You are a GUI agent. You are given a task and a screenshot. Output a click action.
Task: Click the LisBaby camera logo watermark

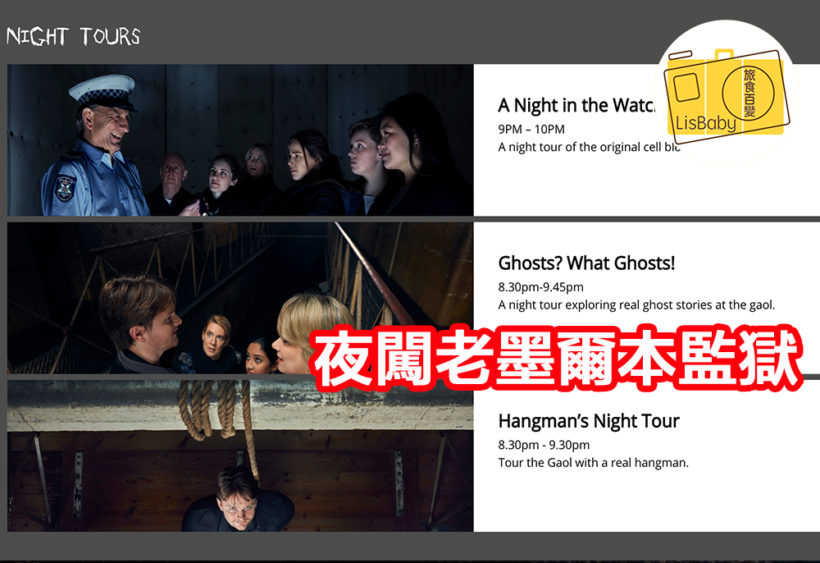pyautogui.click(x=727, y=94)
